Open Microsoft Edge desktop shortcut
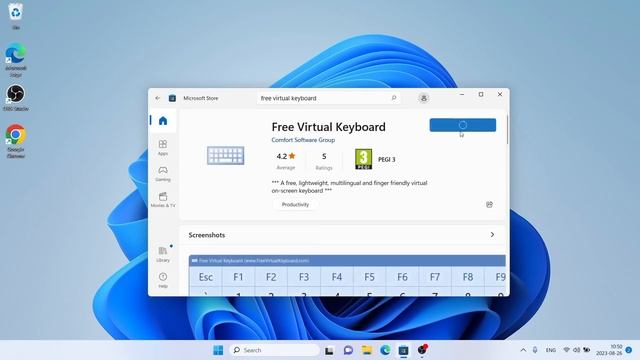 [16, 60]
